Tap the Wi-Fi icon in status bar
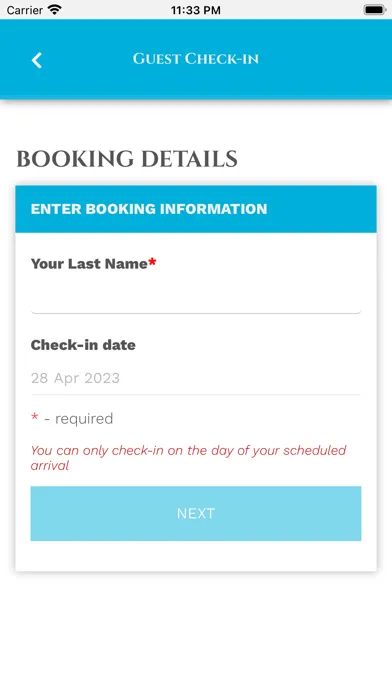Image resolution: width=392 pixels, height=696 pixels. click(x=55, y=9)
